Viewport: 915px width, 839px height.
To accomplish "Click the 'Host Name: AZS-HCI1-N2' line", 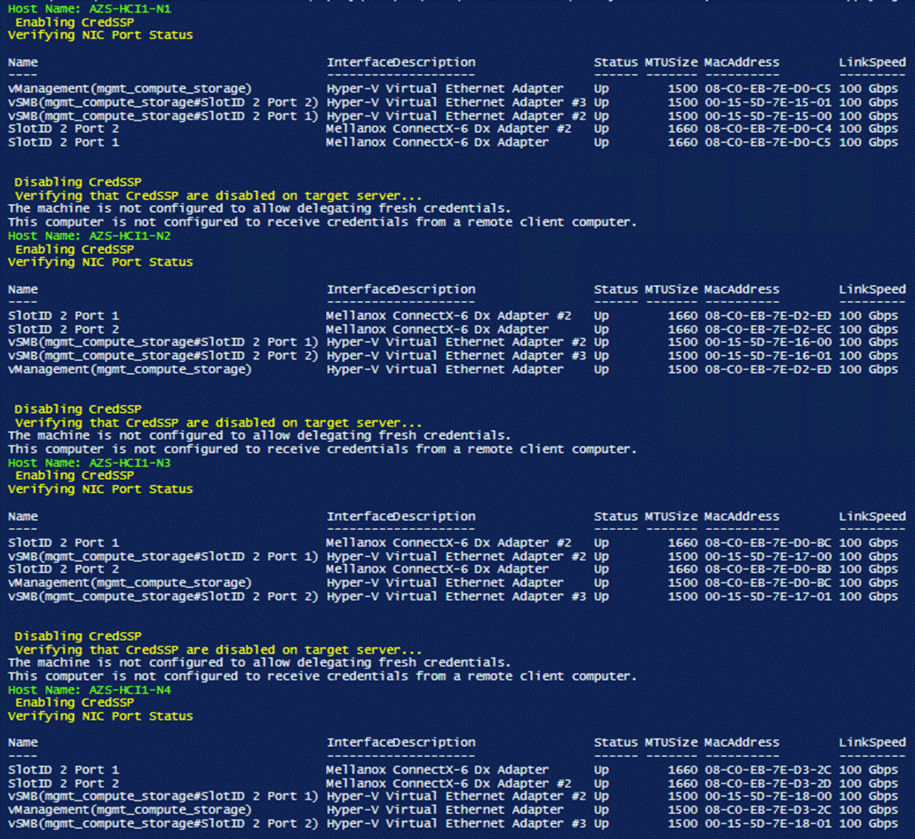I will tap(89, 236).
